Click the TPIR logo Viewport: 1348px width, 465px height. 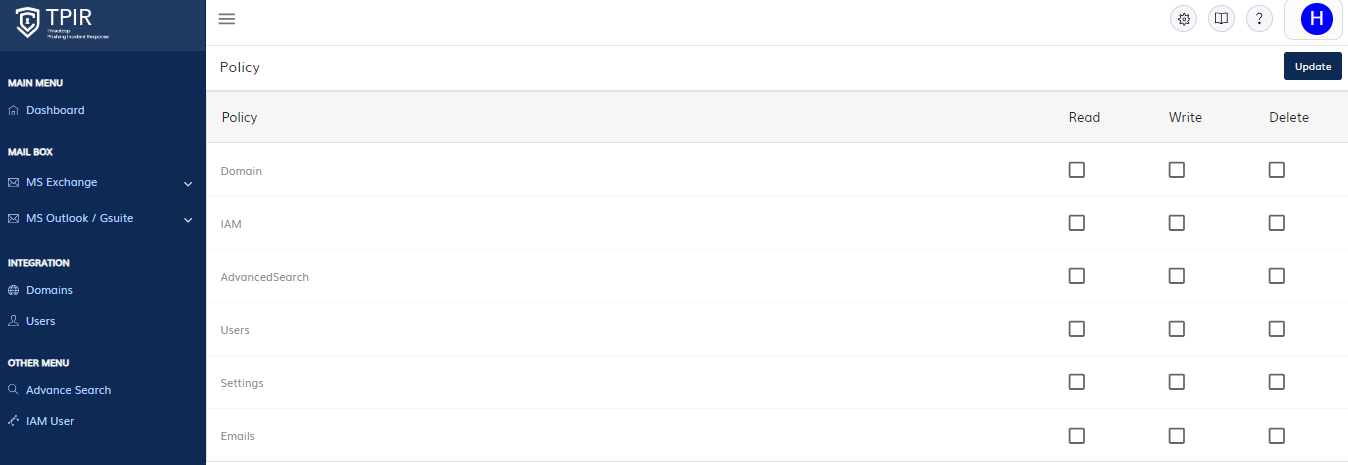tap(63, 22)
